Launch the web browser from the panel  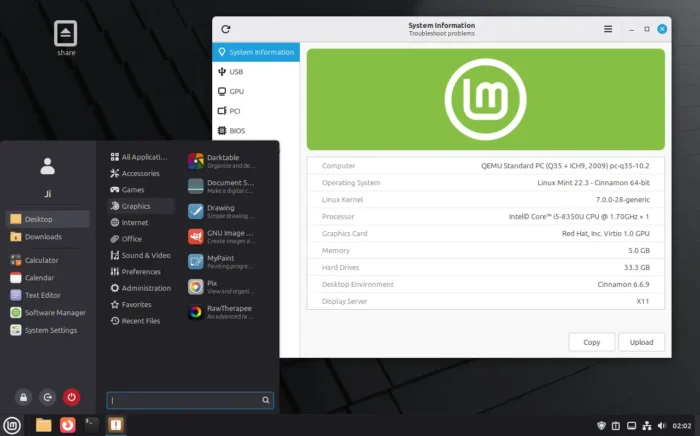(67, 425)
